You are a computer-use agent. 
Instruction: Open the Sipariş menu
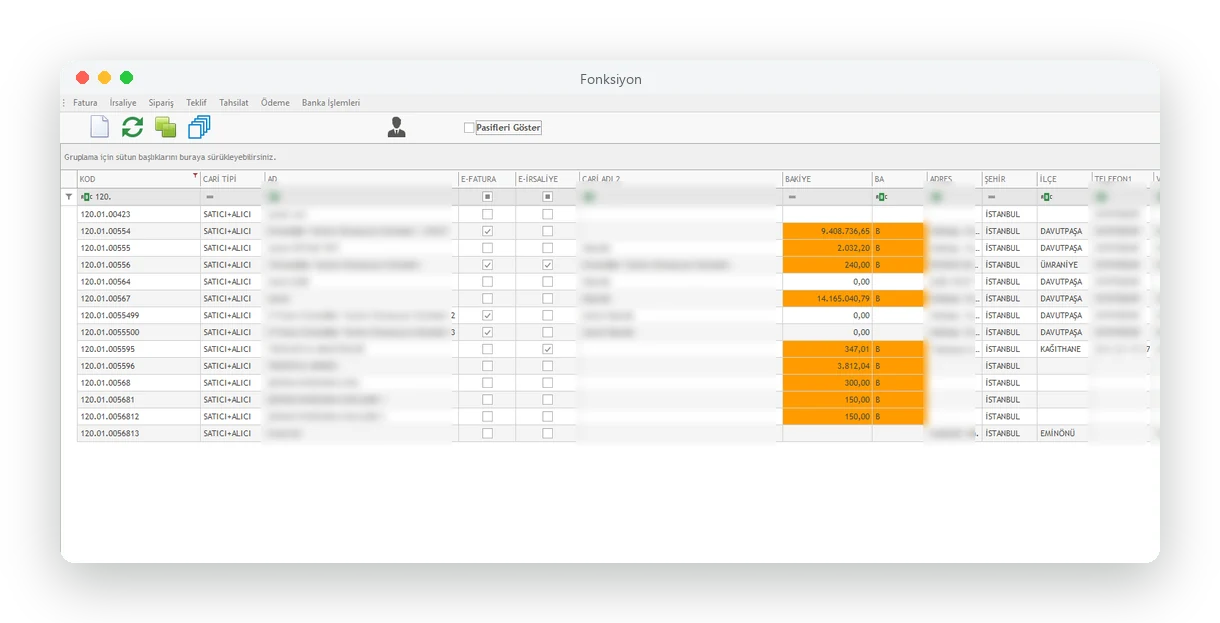(161, 103)
